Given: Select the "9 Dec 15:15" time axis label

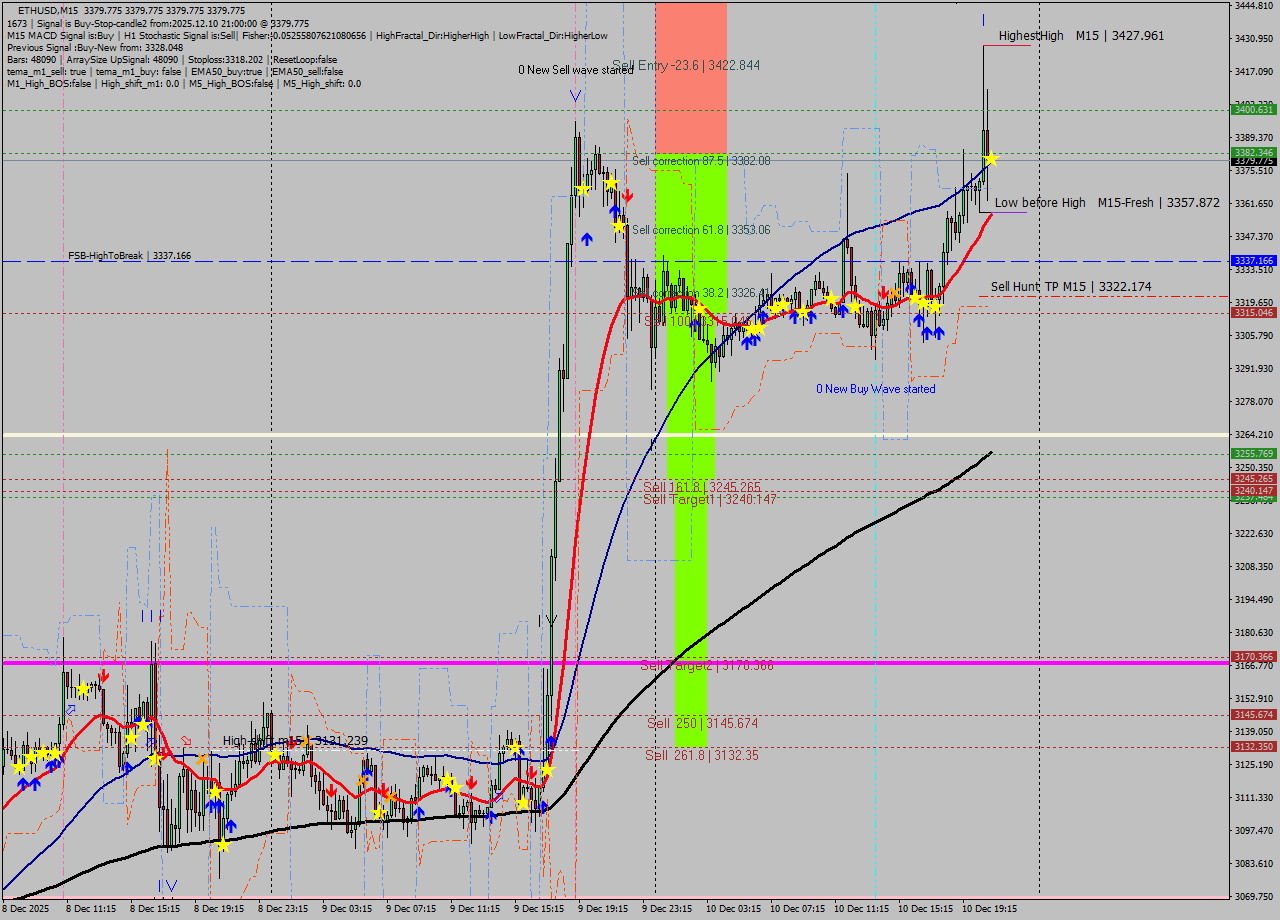Looking at the screenshot, I should tap(540, 910).
